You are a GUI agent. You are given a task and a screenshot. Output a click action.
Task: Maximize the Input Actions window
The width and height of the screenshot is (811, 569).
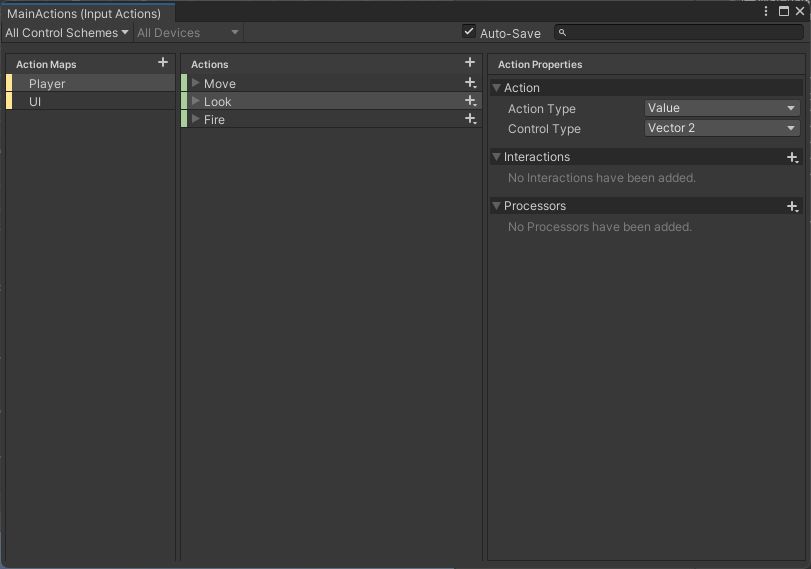784,11
